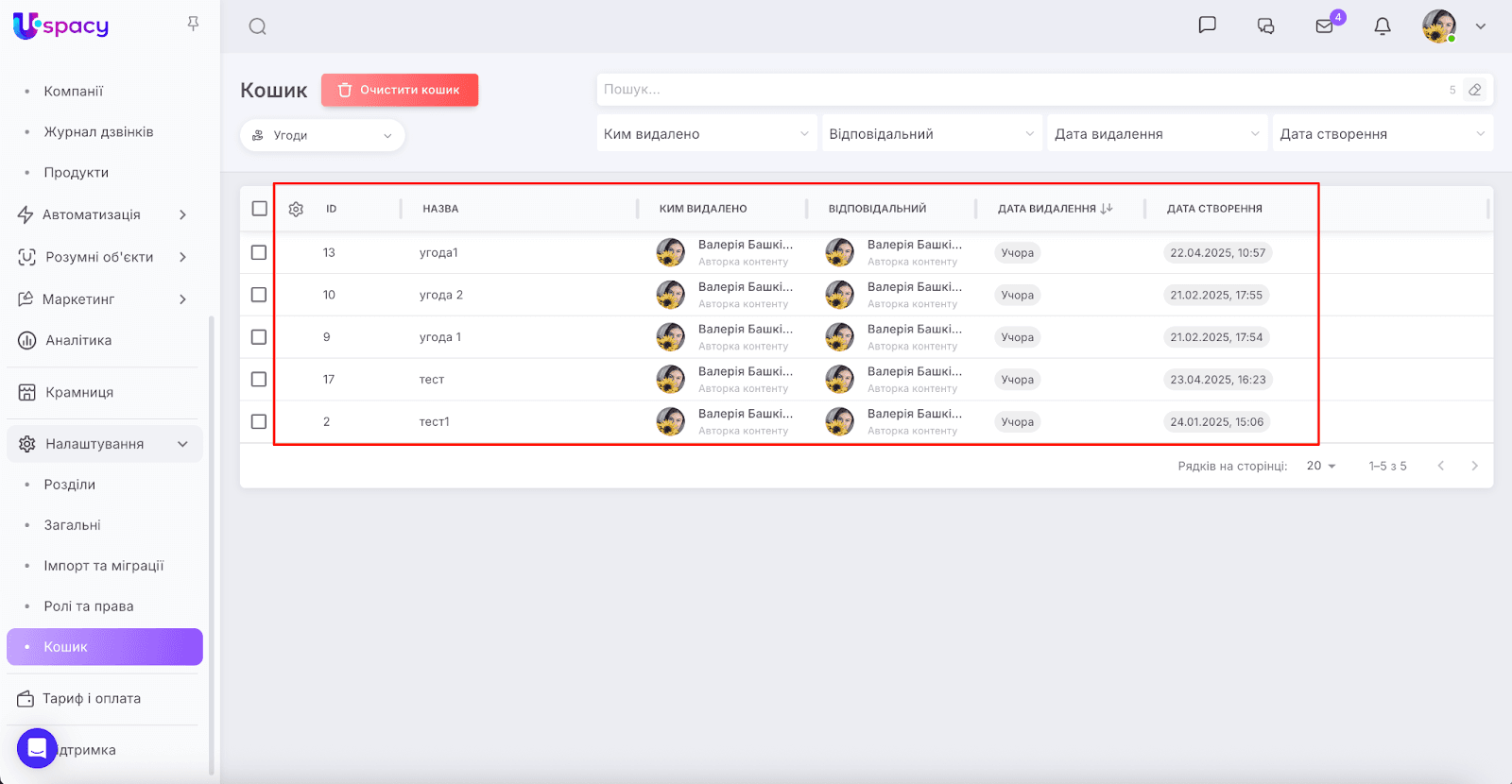Image resolution: width=1512 pixels, height=784 pixels.
Task: Check the box for deal угода1
Action: pos(259,252)
